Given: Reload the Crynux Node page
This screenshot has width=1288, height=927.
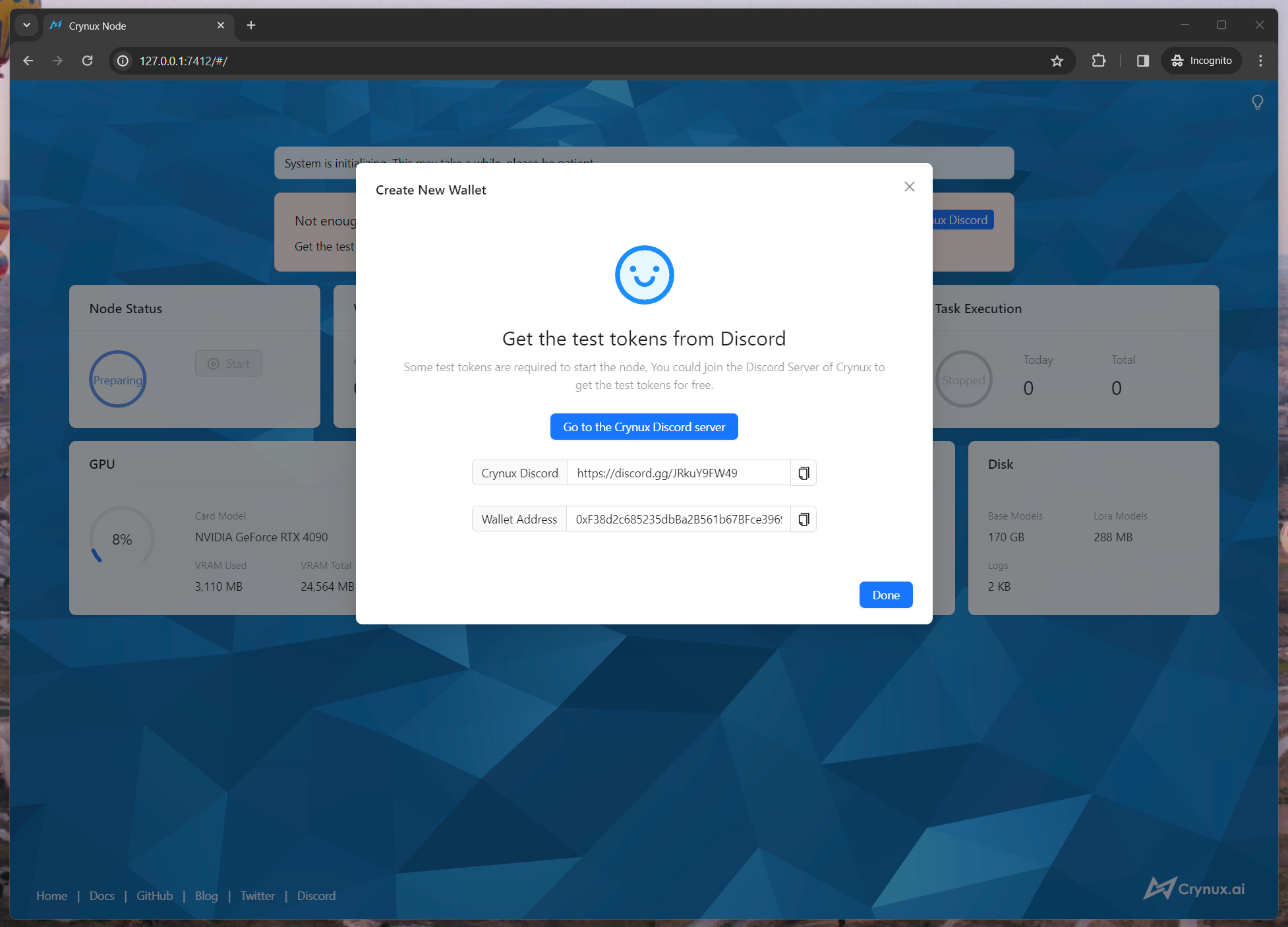Looking at the screenshot, I should 87,61.
